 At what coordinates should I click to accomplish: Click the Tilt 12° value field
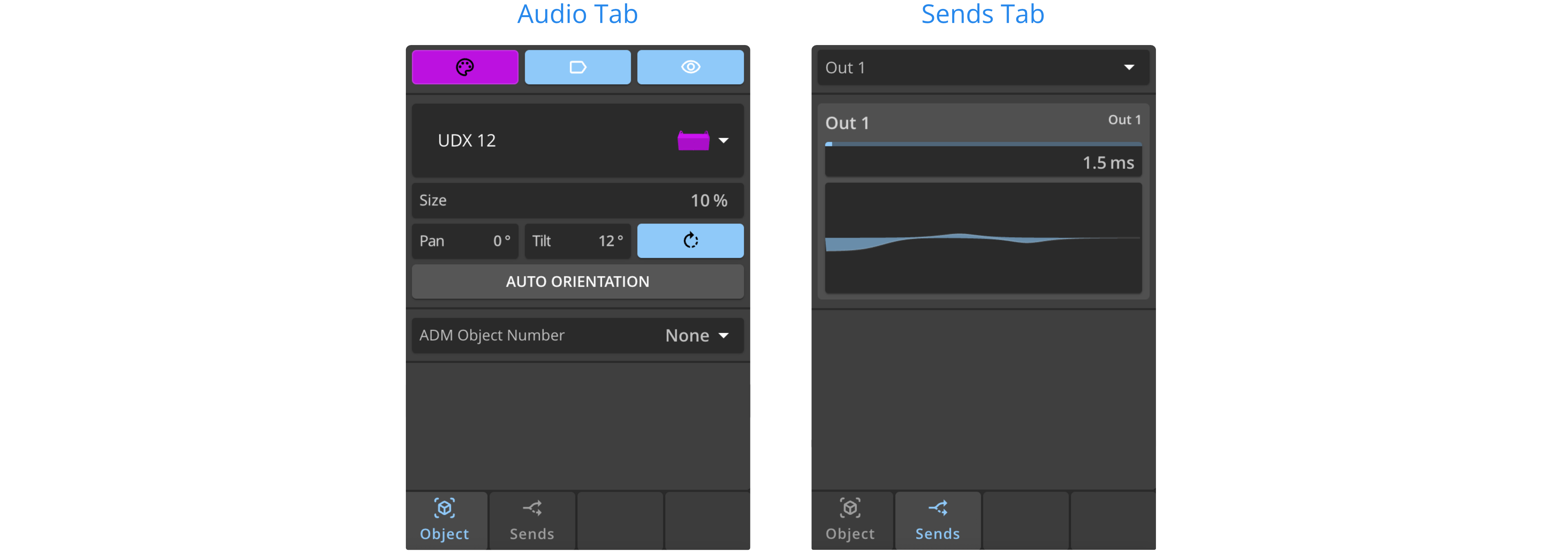click(577, 241)
